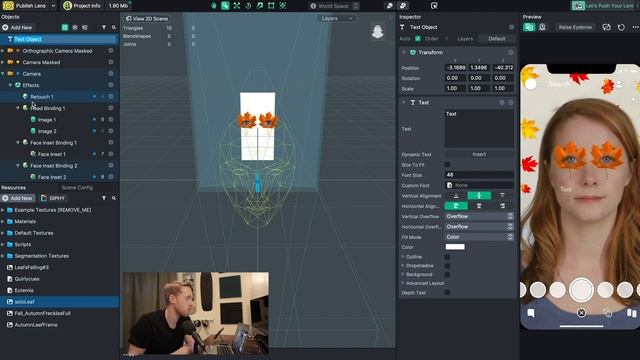Expand the Camera Masked tree item
640x360 pixels.
pyautogui.click(x=3, y=62)
